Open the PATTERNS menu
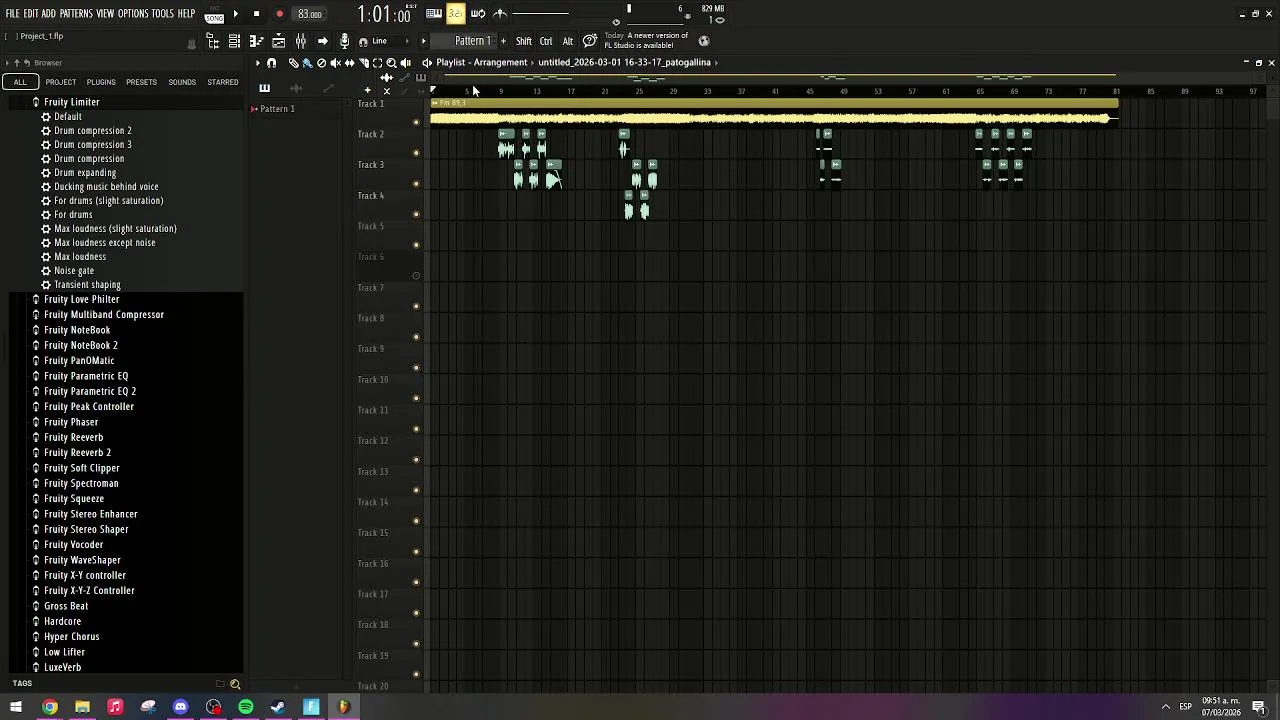 coord(76,14)
